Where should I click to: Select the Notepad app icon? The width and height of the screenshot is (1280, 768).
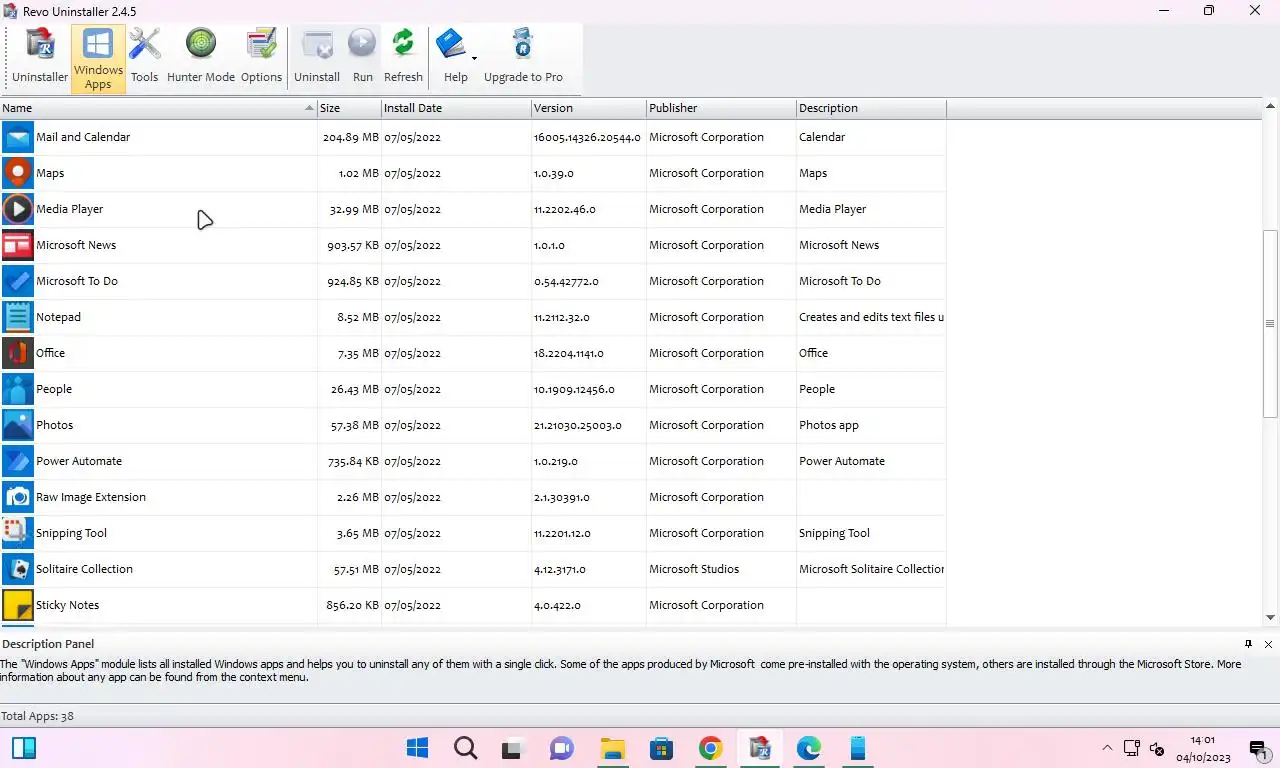tap(18, 317)
